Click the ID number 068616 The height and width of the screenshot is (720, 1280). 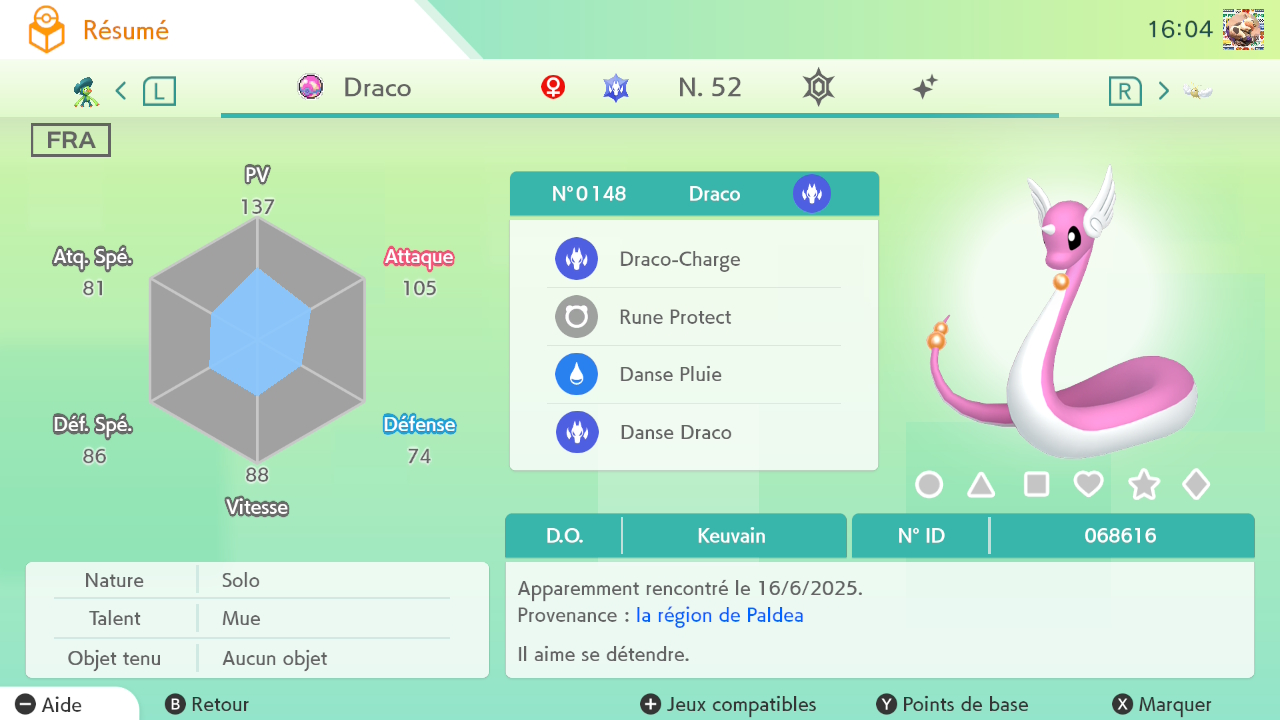click(x=1120, y=536)
